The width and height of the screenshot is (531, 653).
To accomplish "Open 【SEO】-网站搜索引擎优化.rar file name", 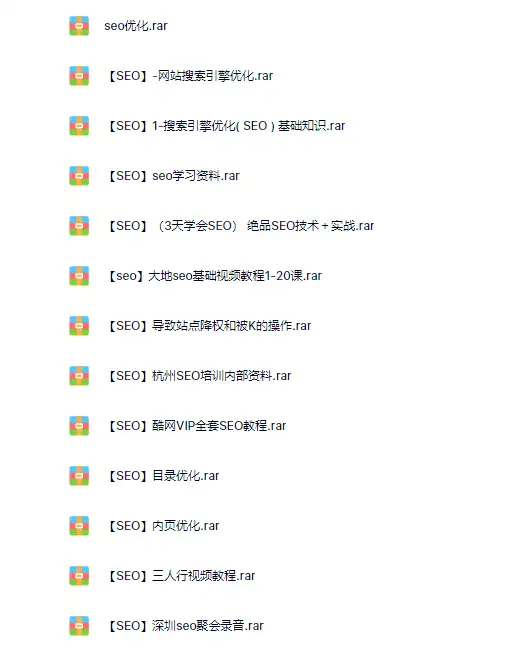I will tap(190, 76).
